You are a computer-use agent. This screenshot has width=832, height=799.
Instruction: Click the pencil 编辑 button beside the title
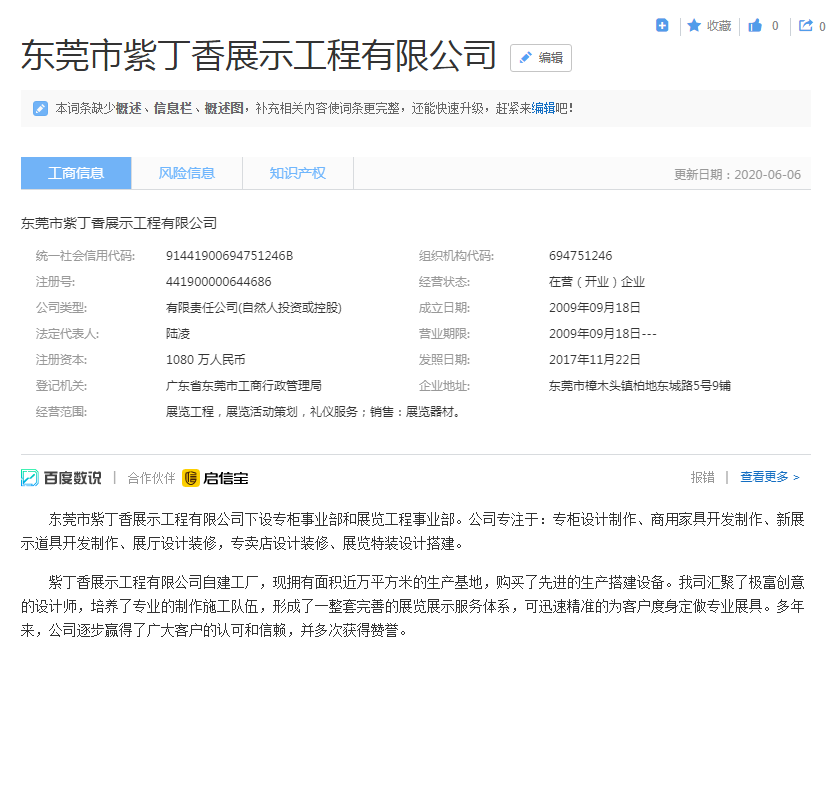click(541, 58)
